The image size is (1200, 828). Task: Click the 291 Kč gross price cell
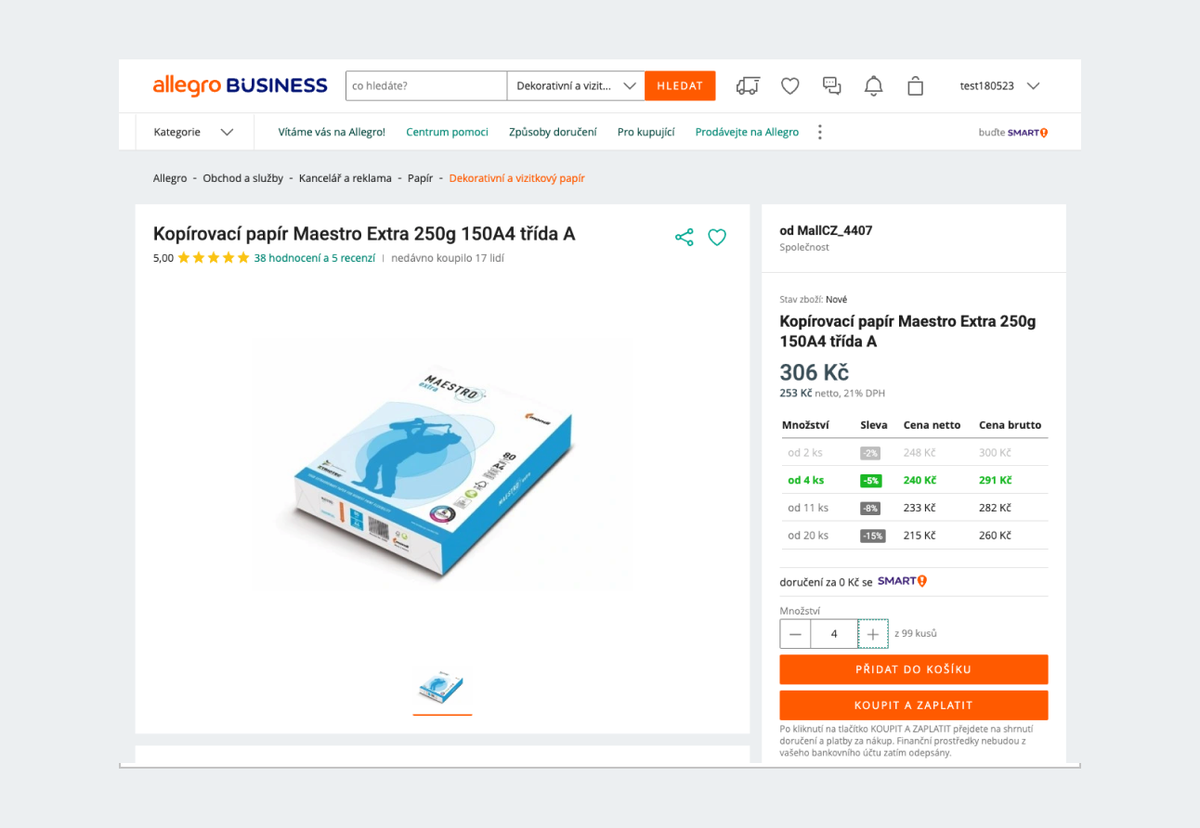995,480
